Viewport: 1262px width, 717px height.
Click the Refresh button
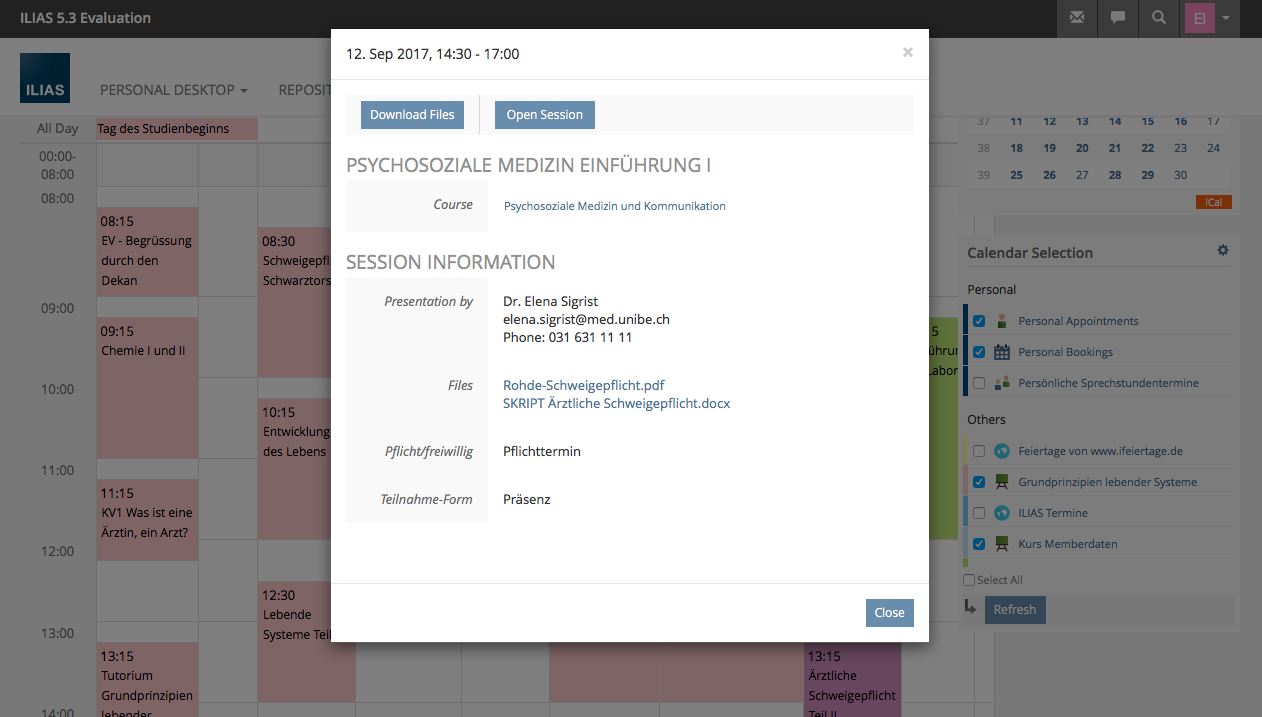1015,610
